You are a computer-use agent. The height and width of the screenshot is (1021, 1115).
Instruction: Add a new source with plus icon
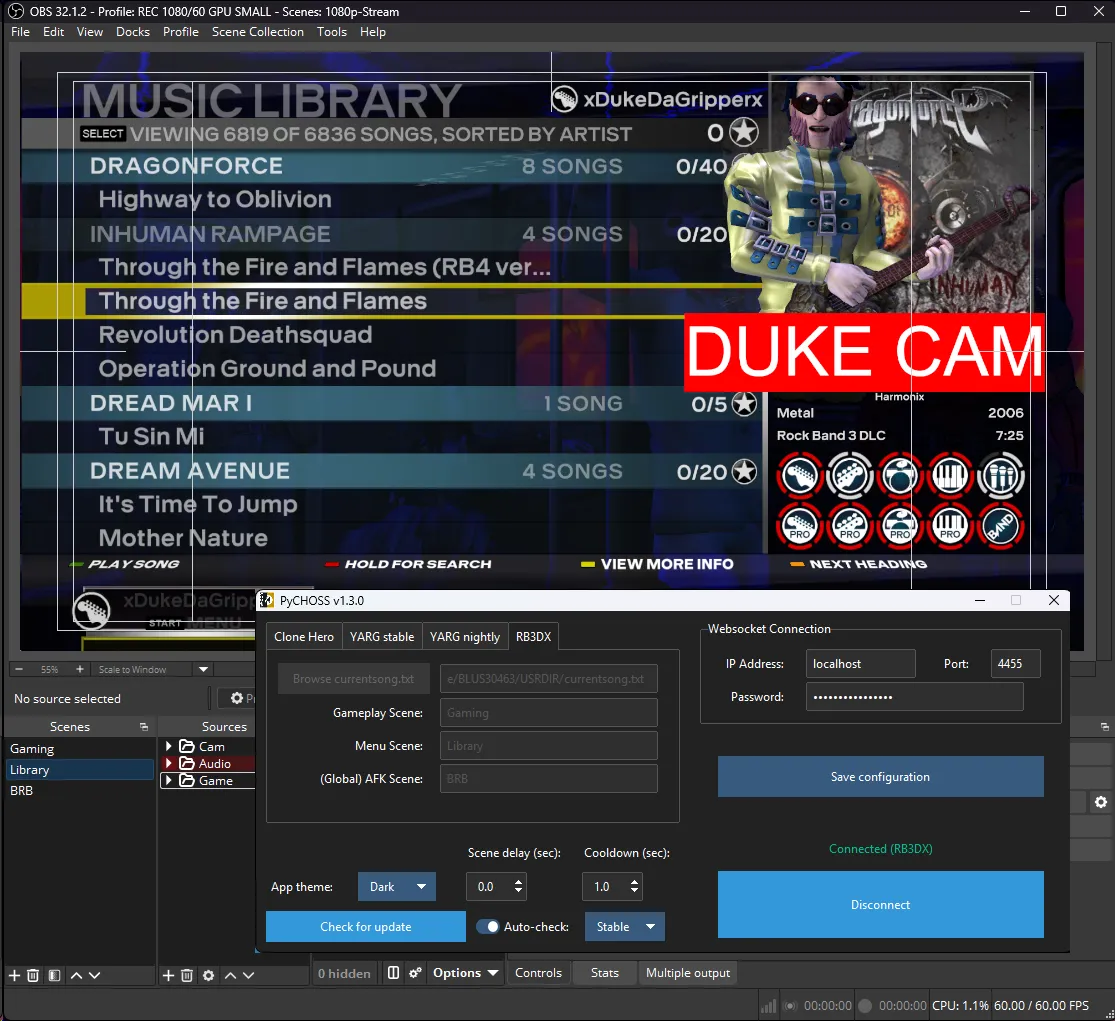click(169, 975)
